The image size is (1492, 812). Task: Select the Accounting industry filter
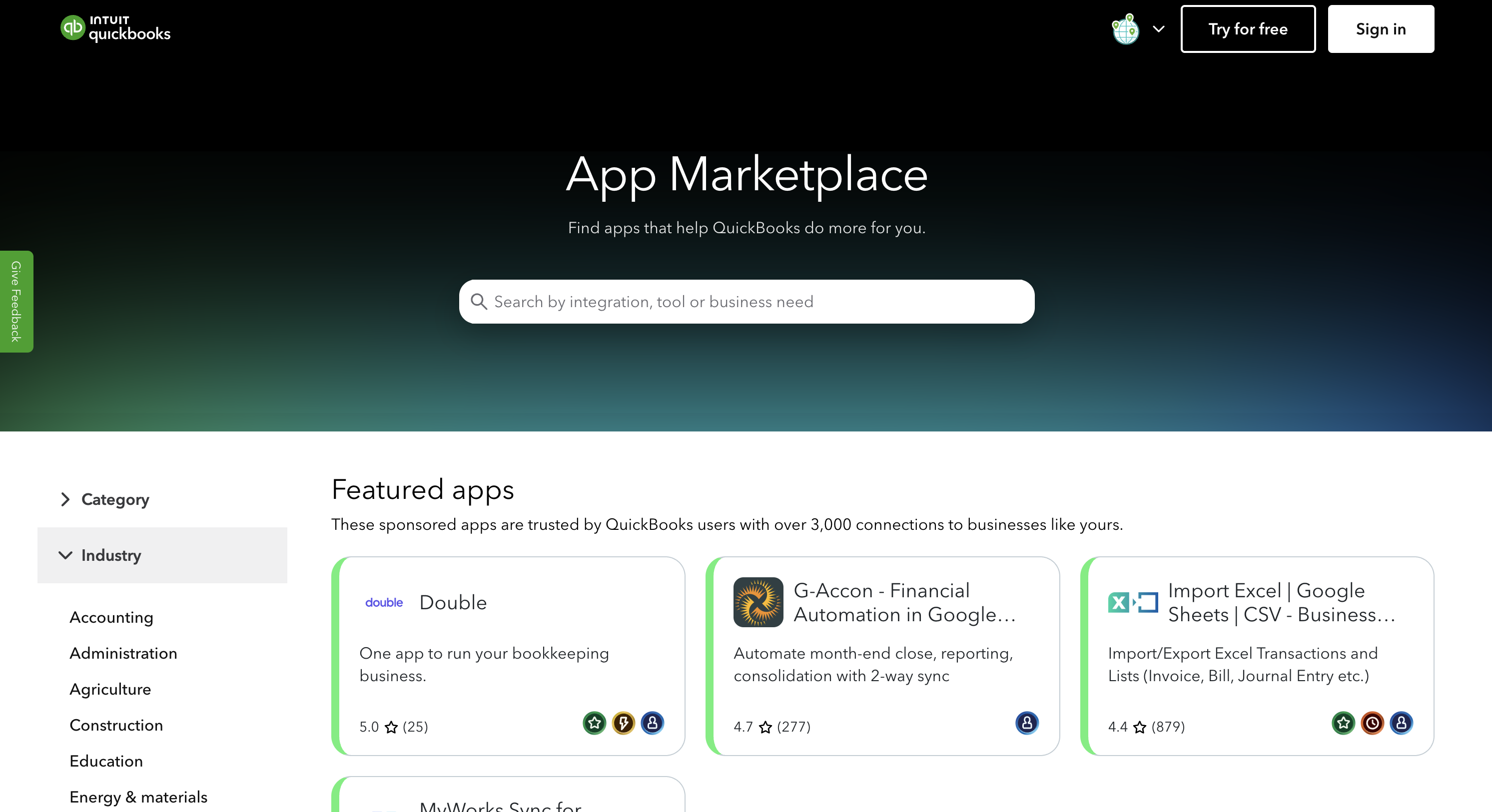point(111,618)
